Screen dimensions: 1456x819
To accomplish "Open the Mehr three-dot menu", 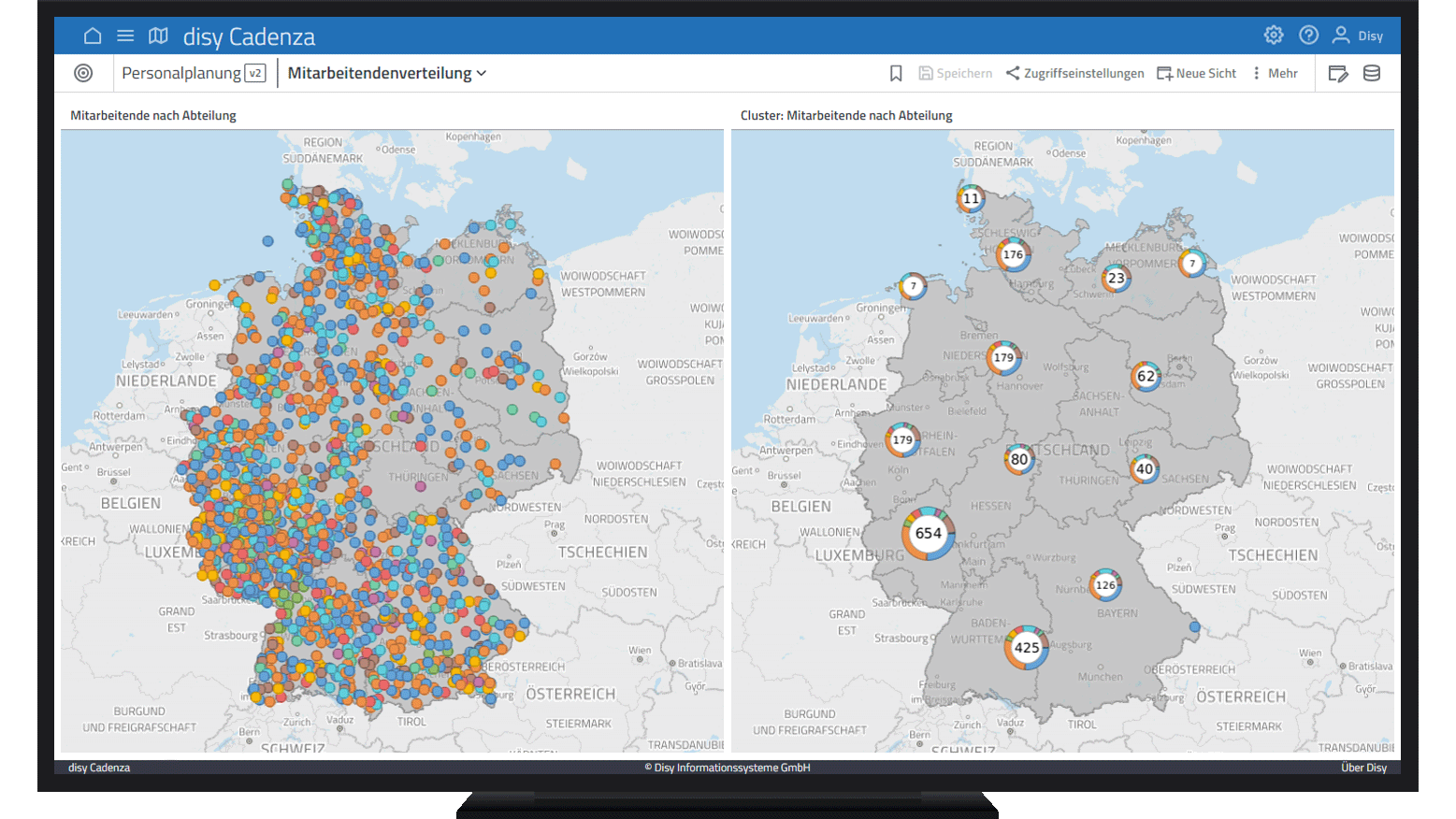I will coord(1276,72).
